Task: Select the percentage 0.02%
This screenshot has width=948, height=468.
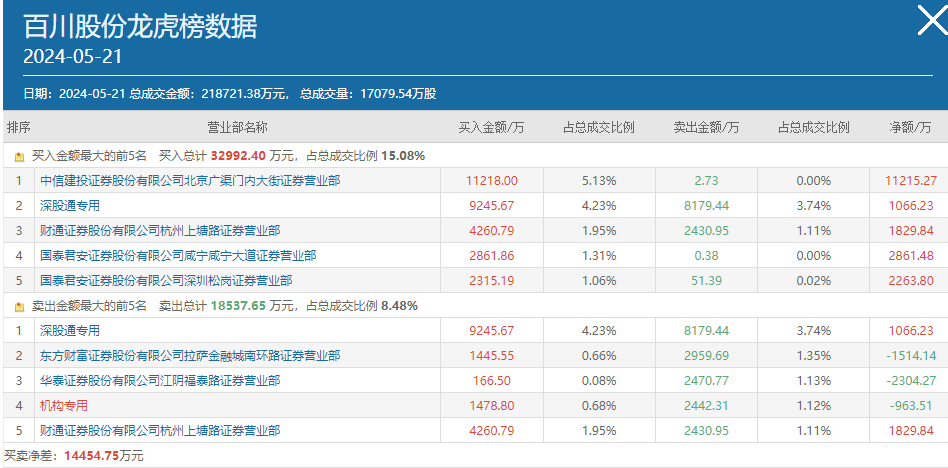Action: pyautogui.click(x=814, y=281)
